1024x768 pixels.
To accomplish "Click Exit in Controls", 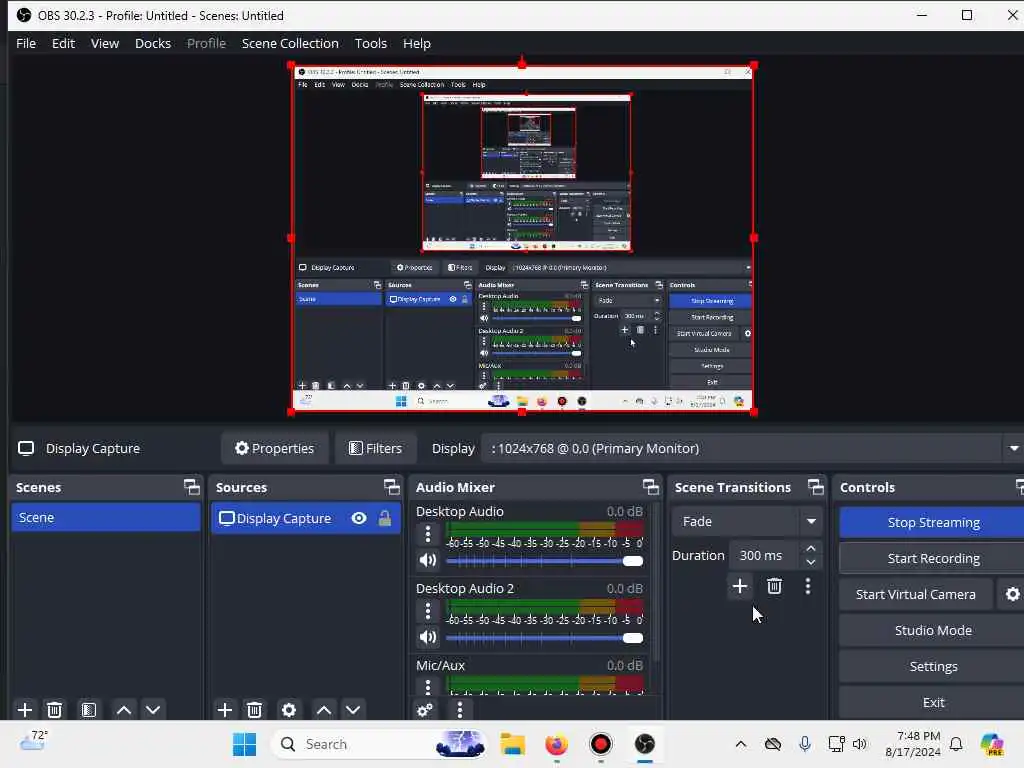I will coord(933,702).
